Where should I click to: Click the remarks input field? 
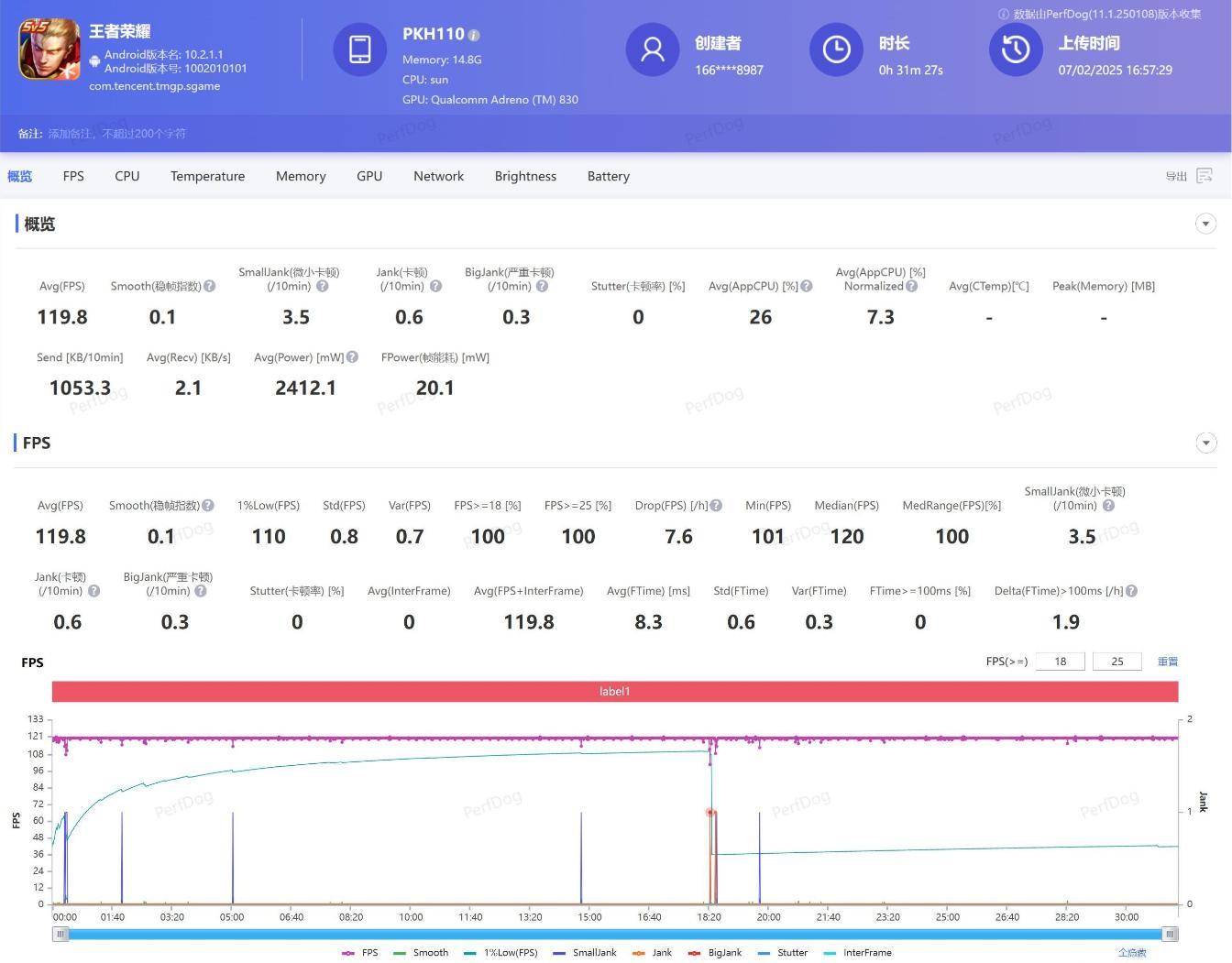point(117,134)
